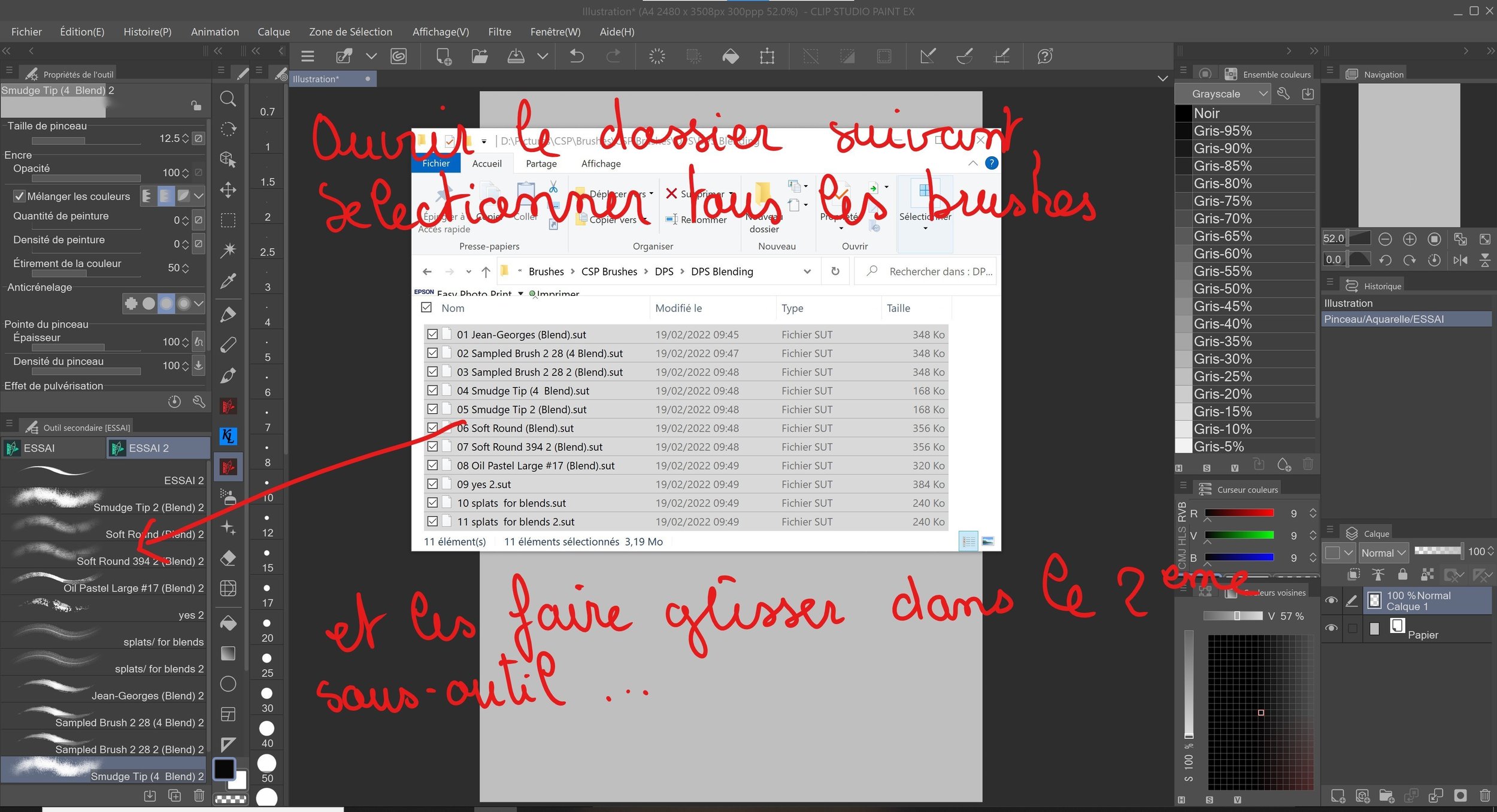
Task: Select the Eraser tool
Action: (228, 558)
